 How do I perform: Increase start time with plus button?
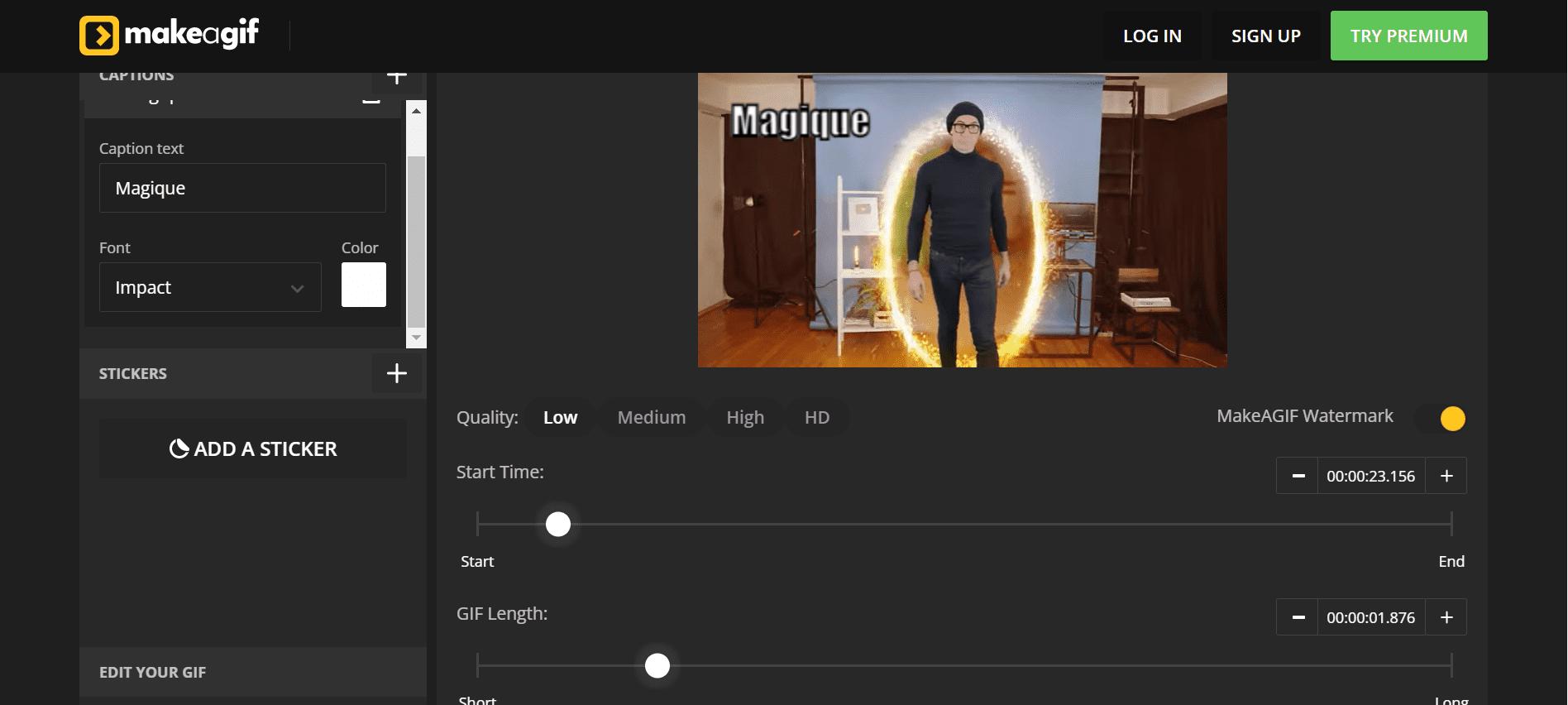pos(1446,476)
